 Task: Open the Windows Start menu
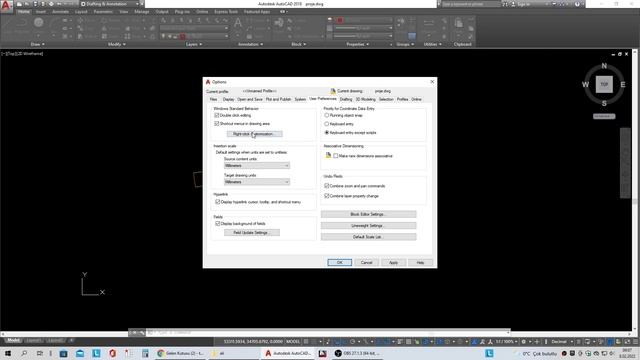(x=8, y=353)
